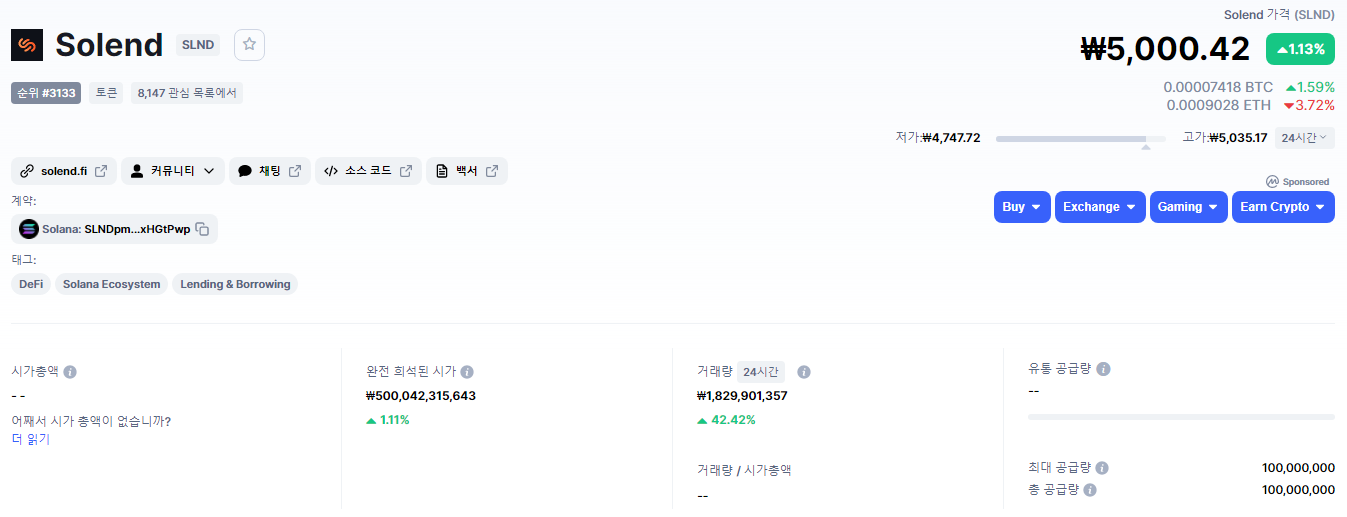Click the ₩5,000.42 price value
Viewport: 1347px width, 517px height.
[x=1165, y=49]
